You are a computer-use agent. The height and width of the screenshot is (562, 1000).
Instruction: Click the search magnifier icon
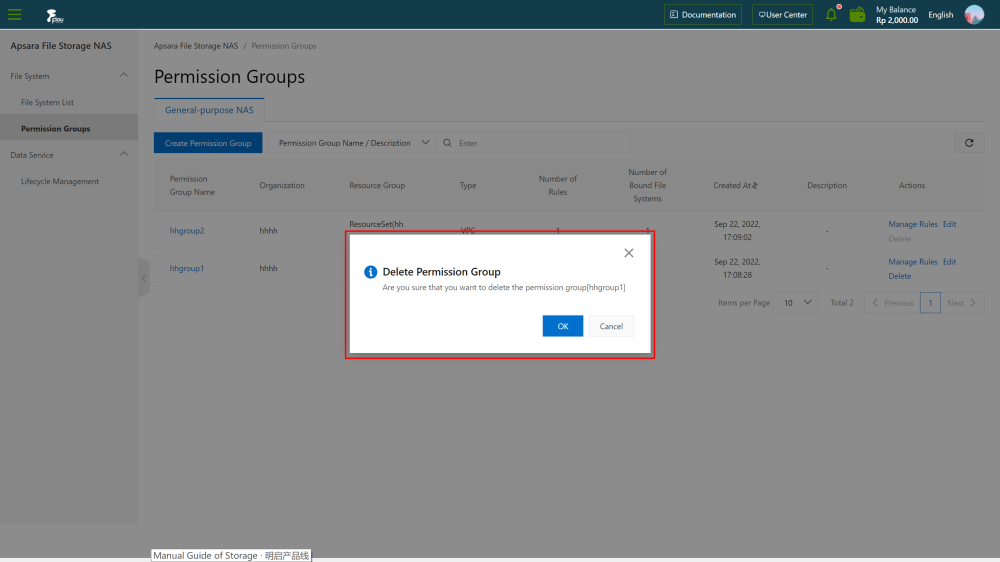(447, 143)
